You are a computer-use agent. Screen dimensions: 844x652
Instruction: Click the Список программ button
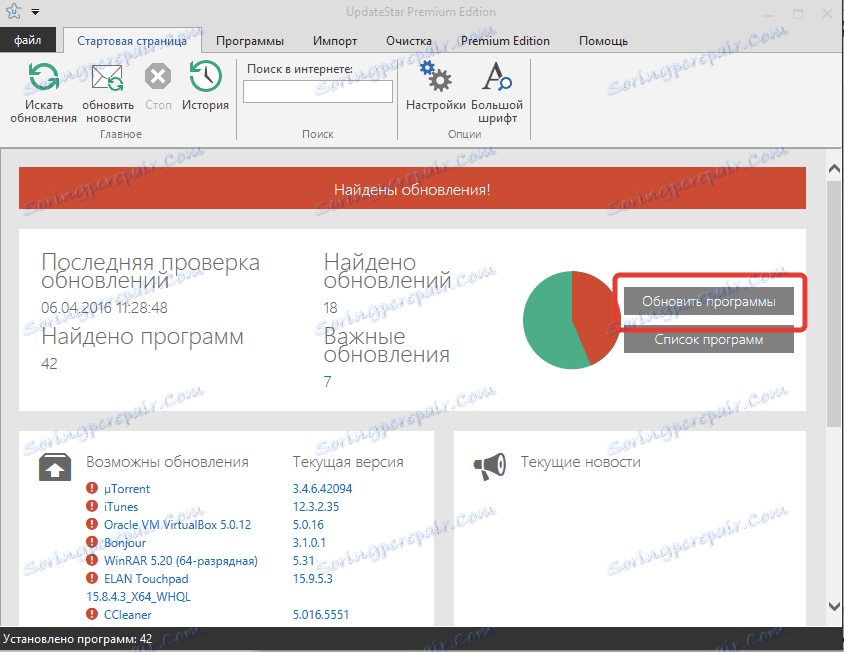[708, 340]
